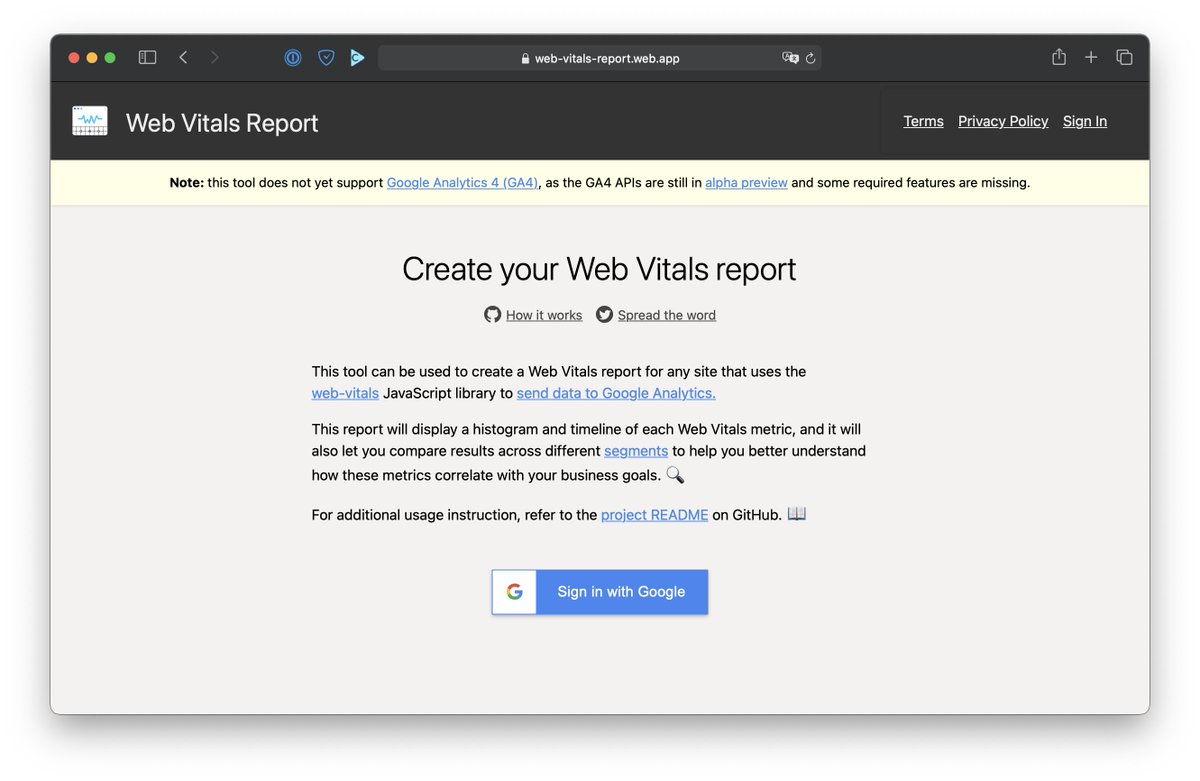This screenshot has height=781, width=1200.
Task: Click the lock icon in the address bar
Action: [x=526, y=59]
